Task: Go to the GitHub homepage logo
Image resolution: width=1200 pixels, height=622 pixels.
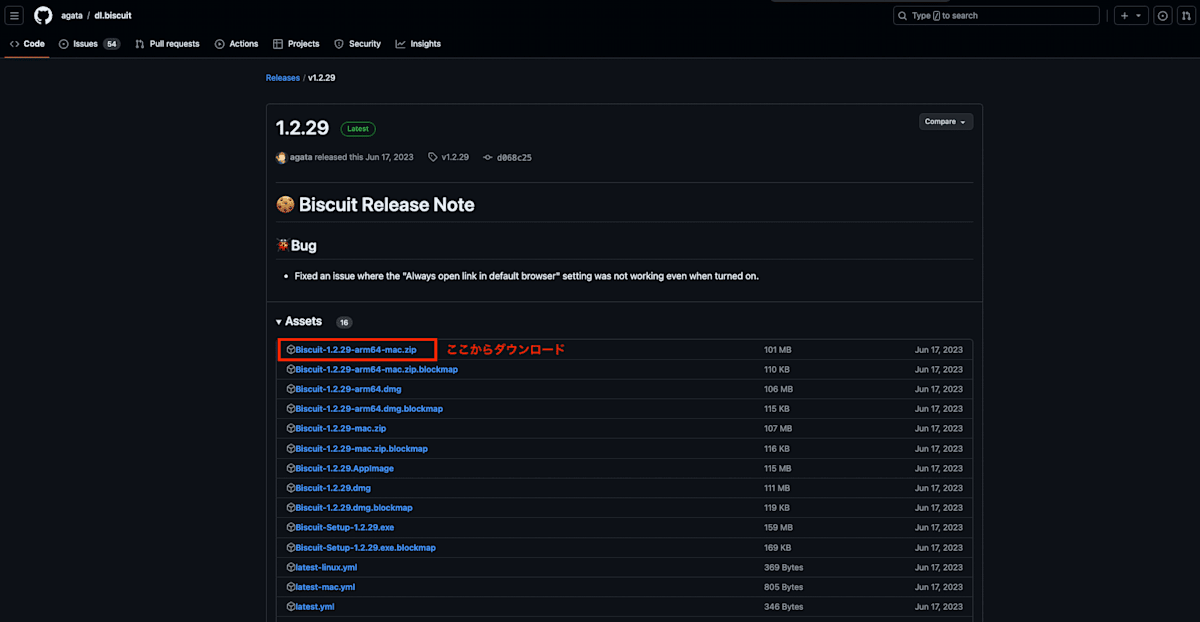Action: coord(43,16)
